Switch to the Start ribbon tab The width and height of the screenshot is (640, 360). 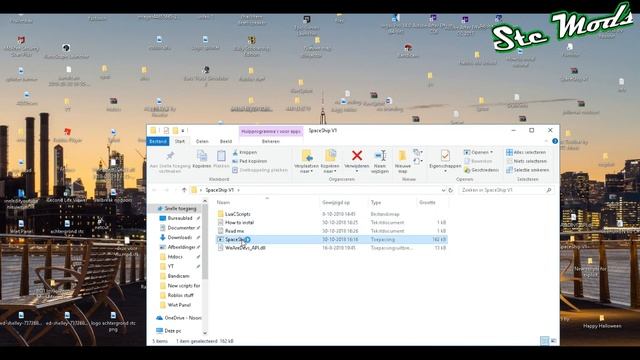pyautogui.click(x=180, y=141)
